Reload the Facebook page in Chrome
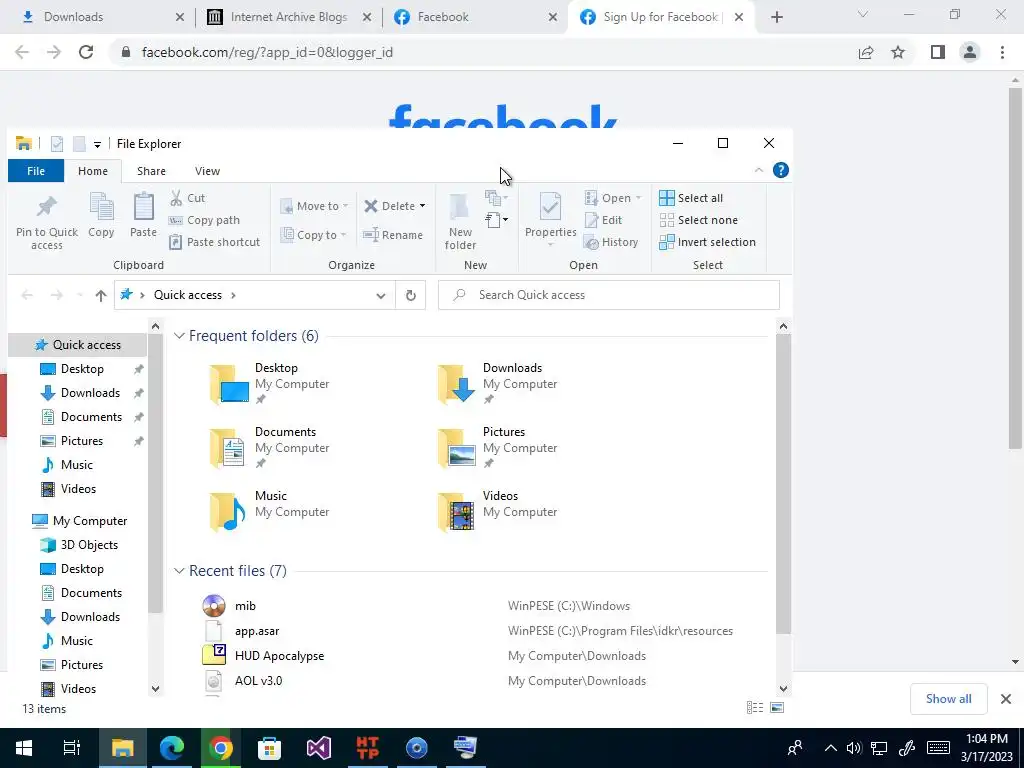 point(86,52)
